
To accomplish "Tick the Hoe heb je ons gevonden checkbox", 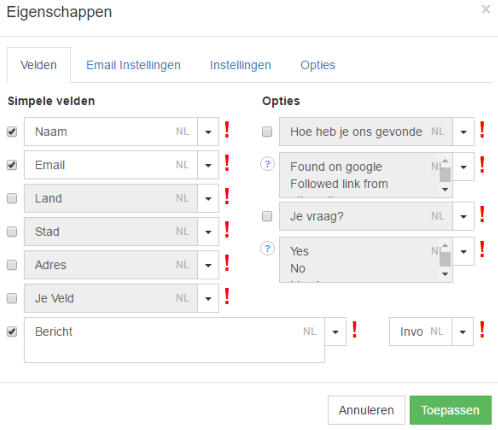I will pyautogui.click(x=267, y=132).
